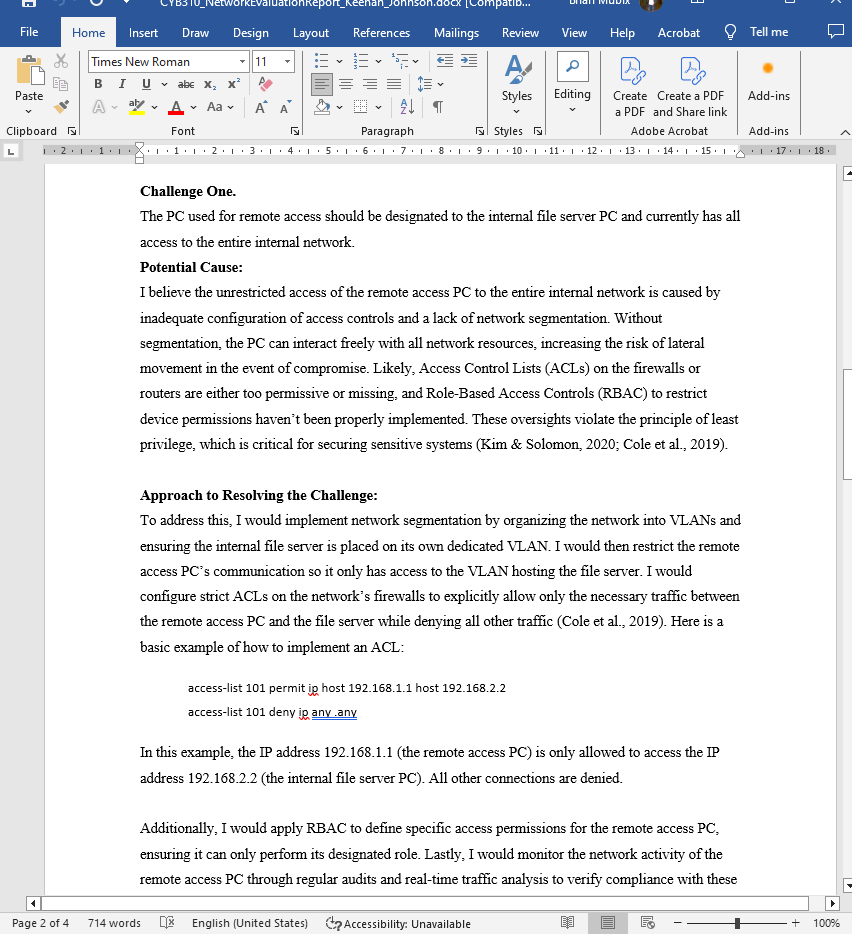
Task: Create a PDF and Share link
Action: (x=690, y=87)
